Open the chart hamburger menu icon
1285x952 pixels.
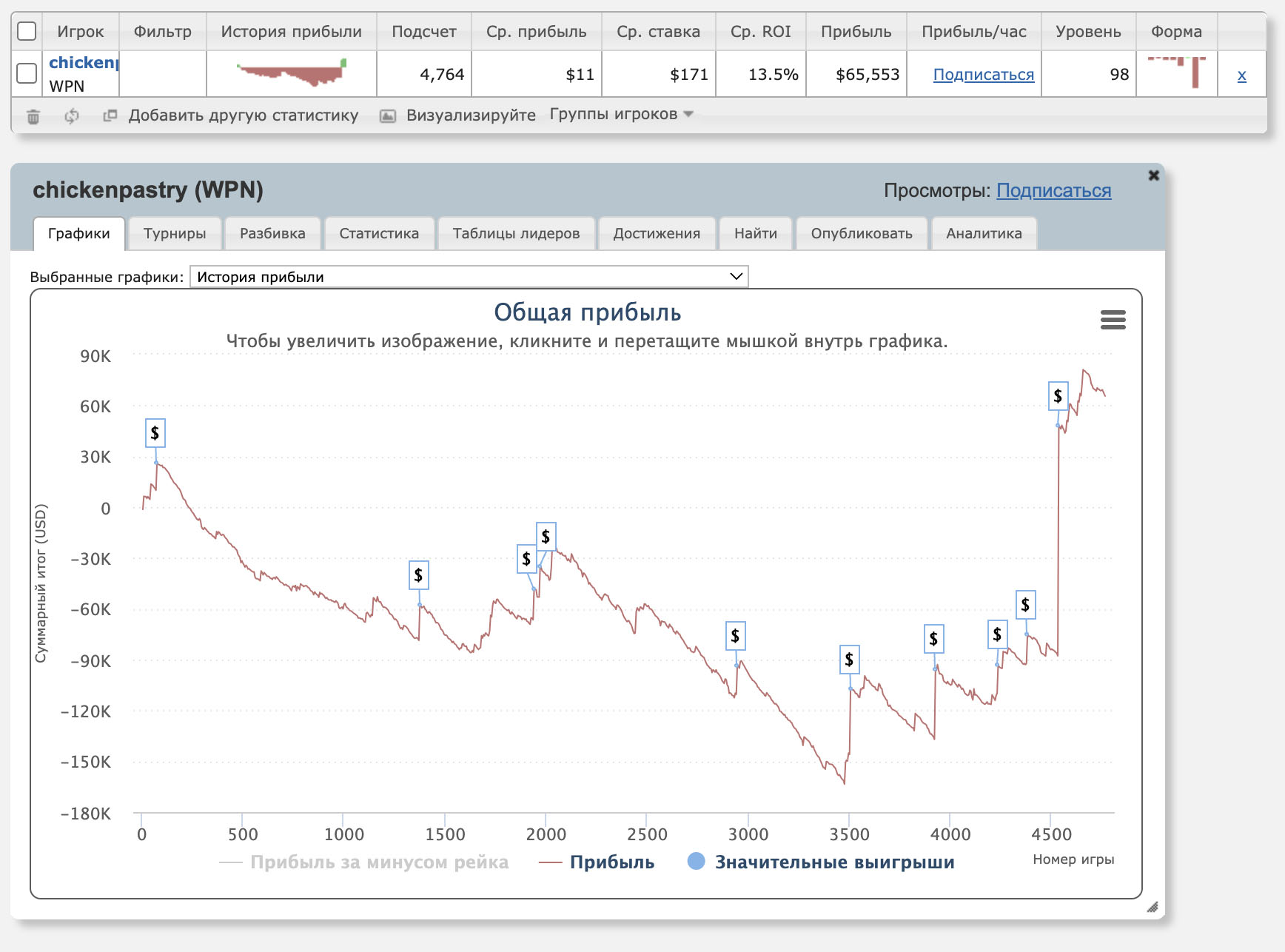(x=1113, y=320)
